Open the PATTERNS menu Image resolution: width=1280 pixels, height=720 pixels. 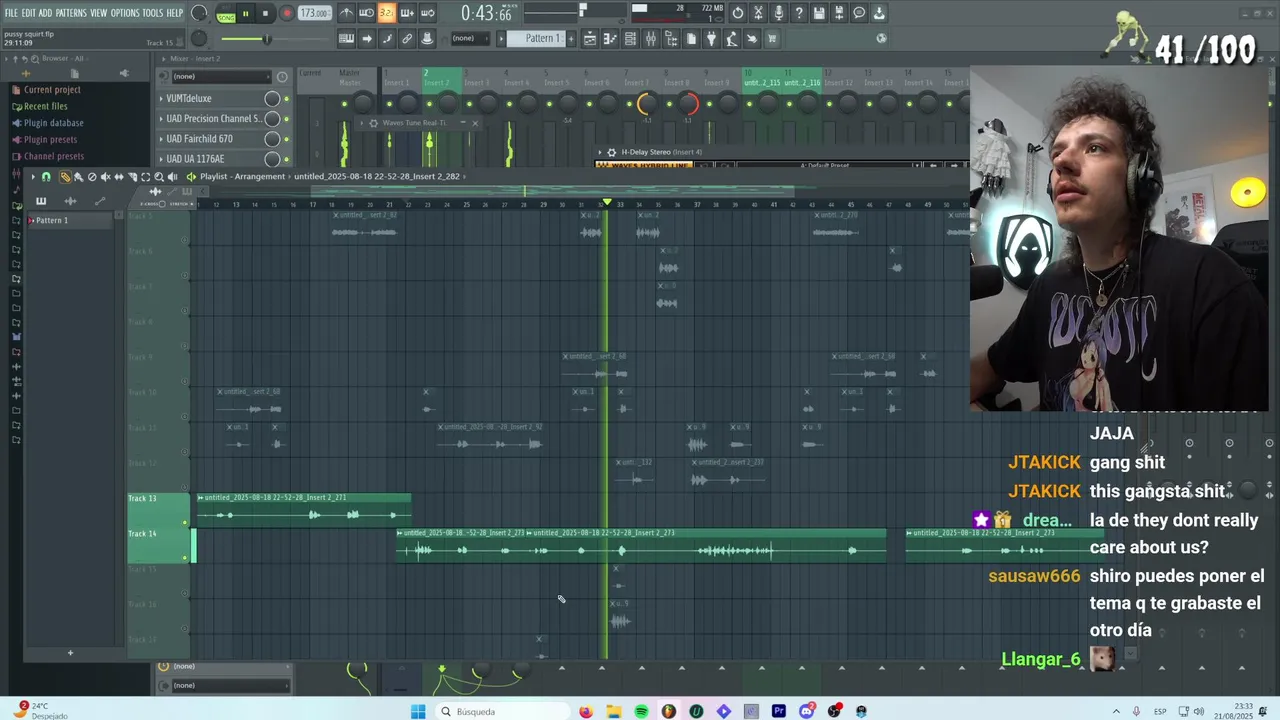71,13
